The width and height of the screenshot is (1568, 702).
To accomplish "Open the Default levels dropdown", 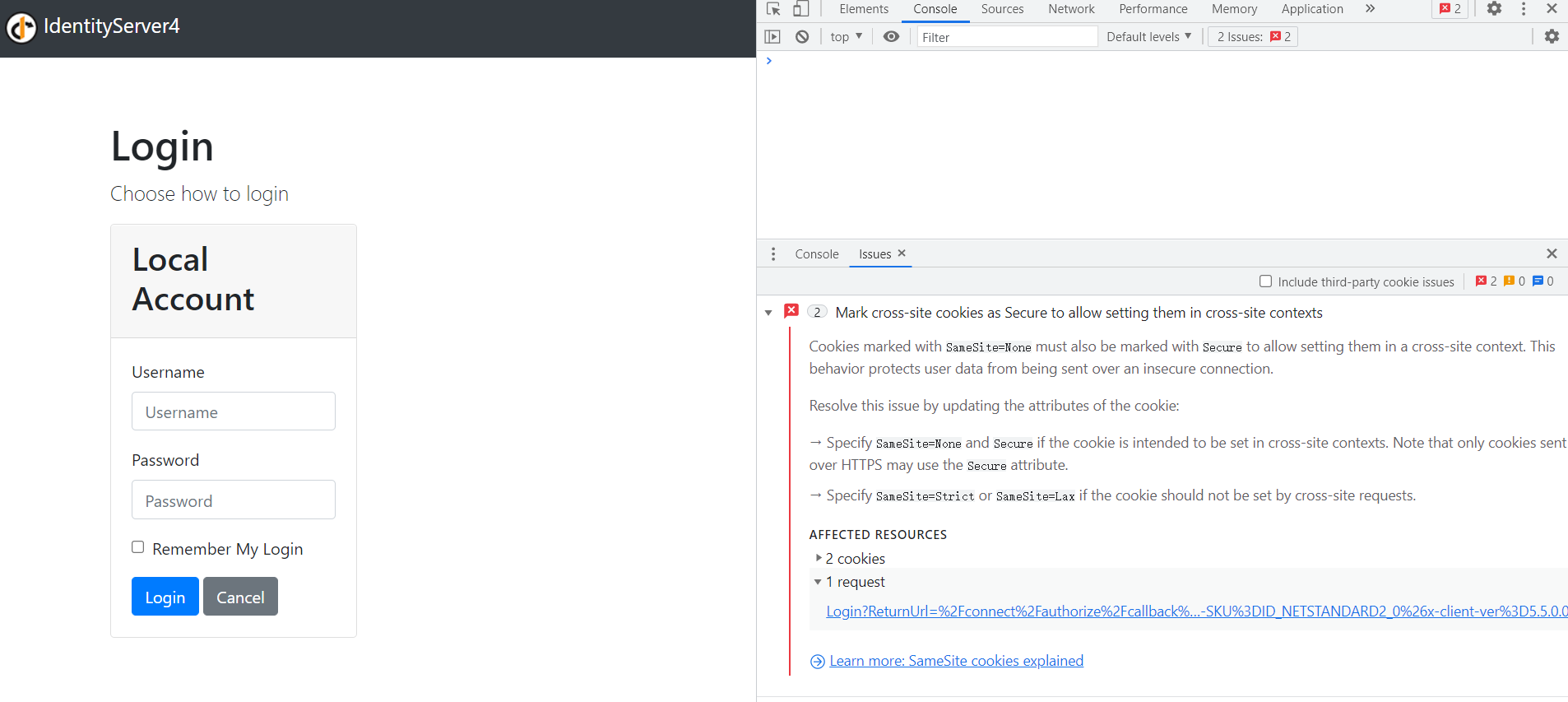I will coord(1148,37).
